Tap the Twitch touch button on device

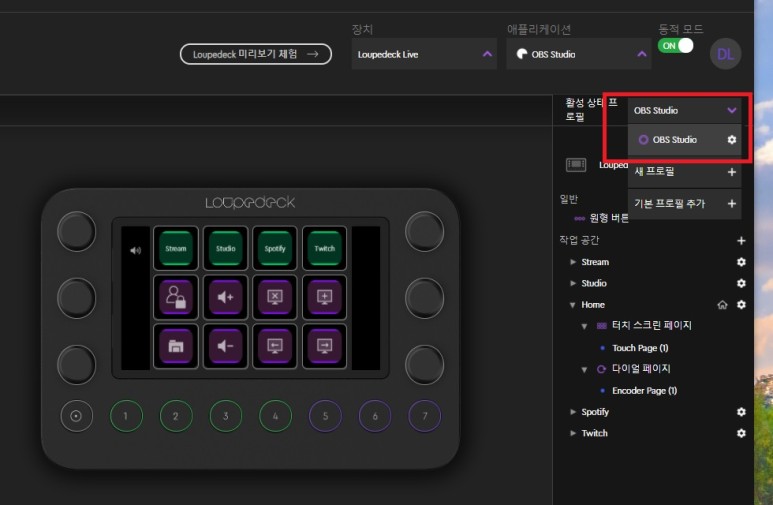coord(324,248)
